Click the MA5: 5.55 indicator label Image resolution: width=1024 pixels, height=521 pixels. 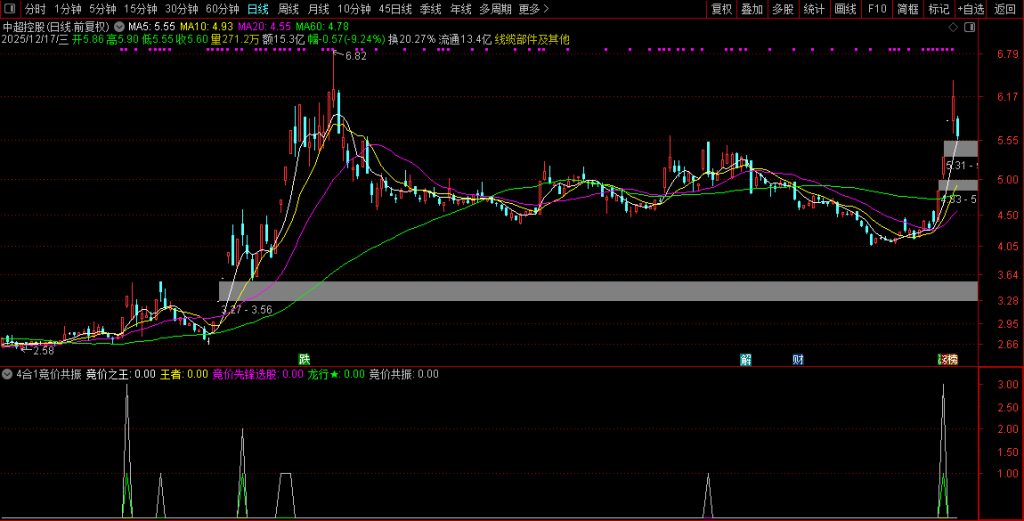pos(152,27)
